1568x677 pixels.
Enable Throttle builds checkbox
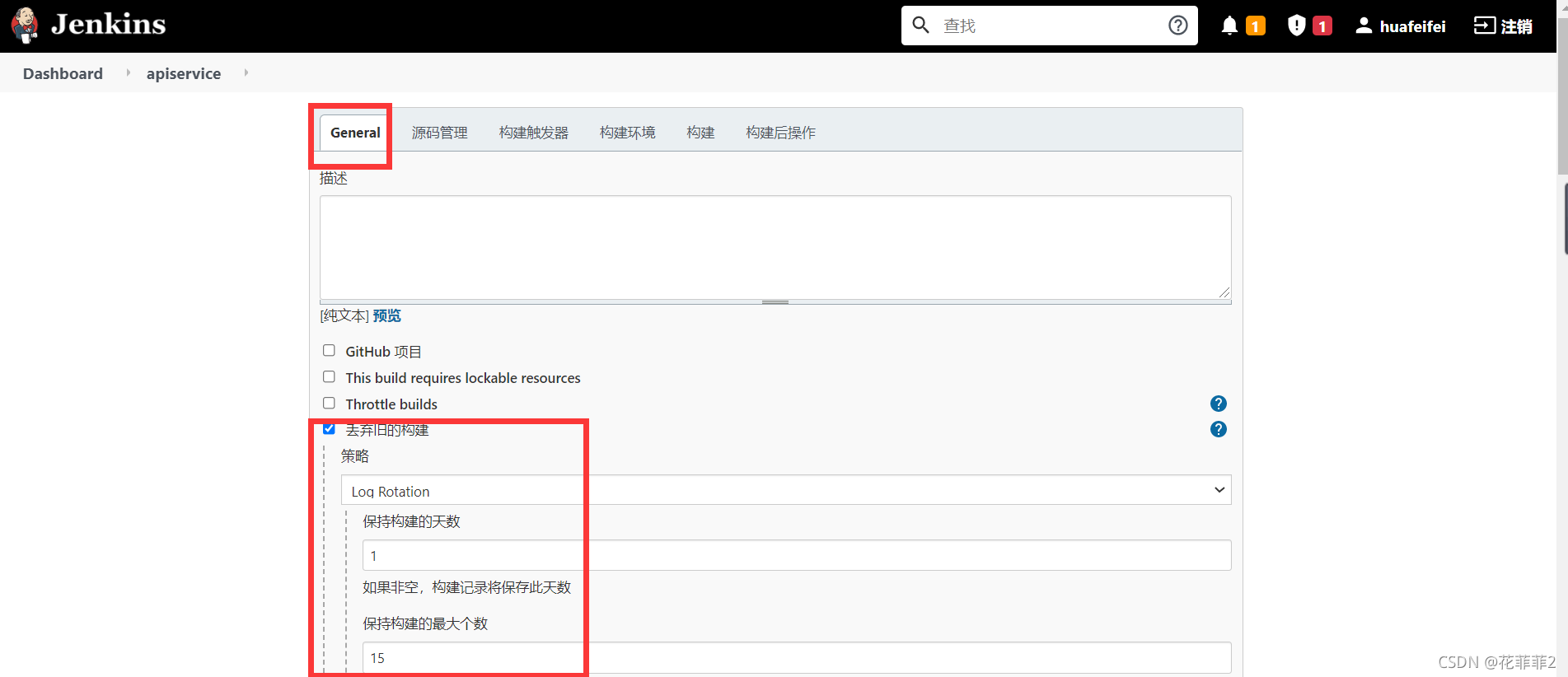click(x=329, y=403)
